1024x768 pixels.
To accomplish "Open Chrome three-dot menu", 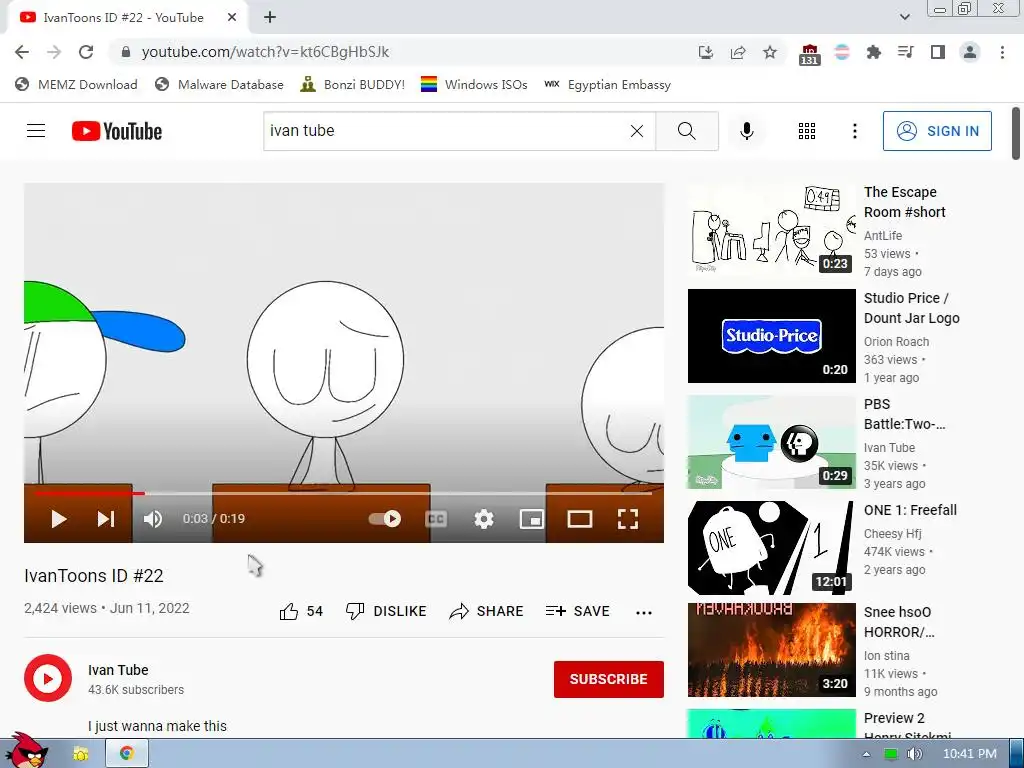I will pos(1002,52).
